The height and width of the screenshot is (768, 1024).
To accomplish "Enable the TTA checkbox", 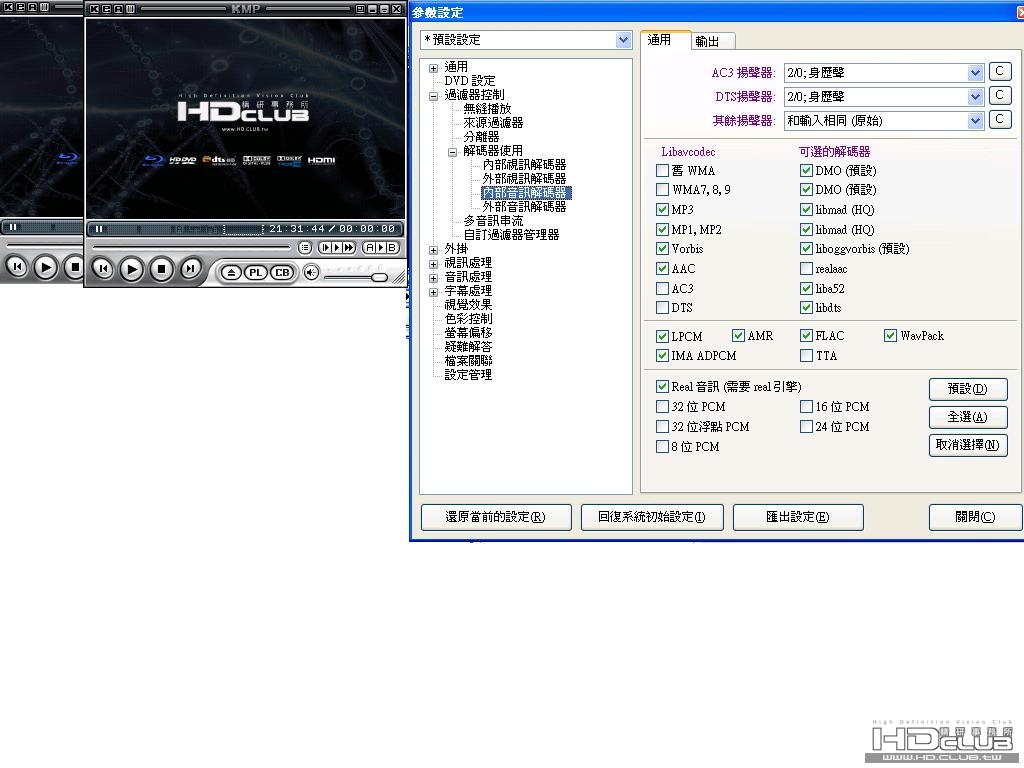I will (x=807, y=356).
